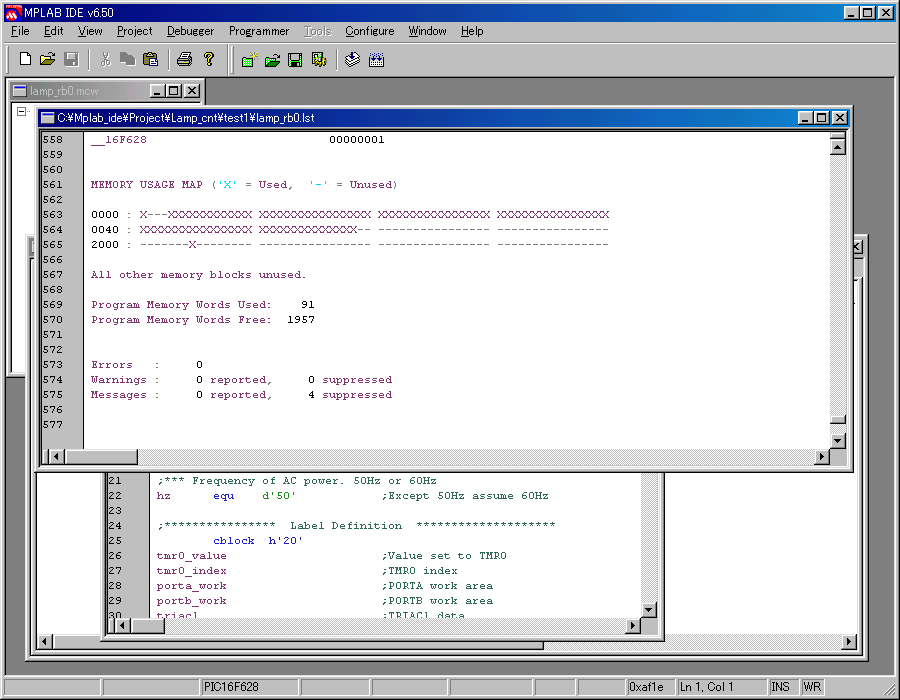Viewport: 900px width, 700px height.
Task: Click the 'cblock h'20'' source line
Action: [x=258, y=540]
